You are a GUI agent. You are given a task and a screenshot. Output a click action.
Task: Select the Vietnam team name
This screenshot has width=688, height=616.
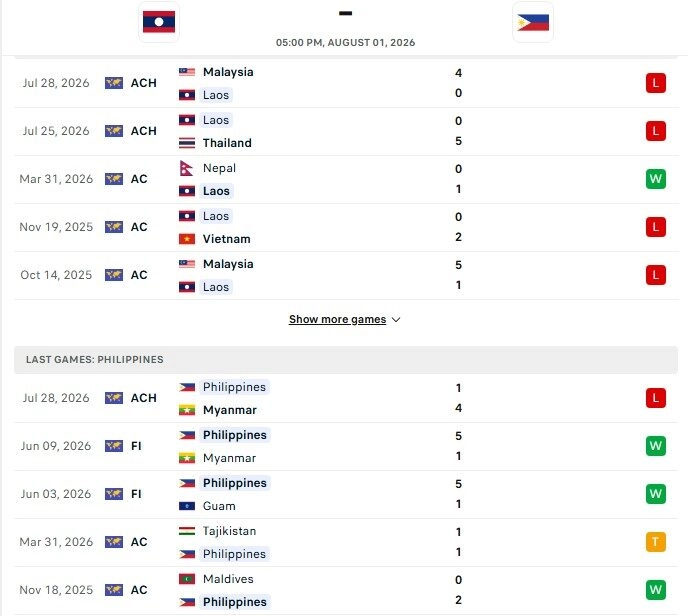[226, 239]
